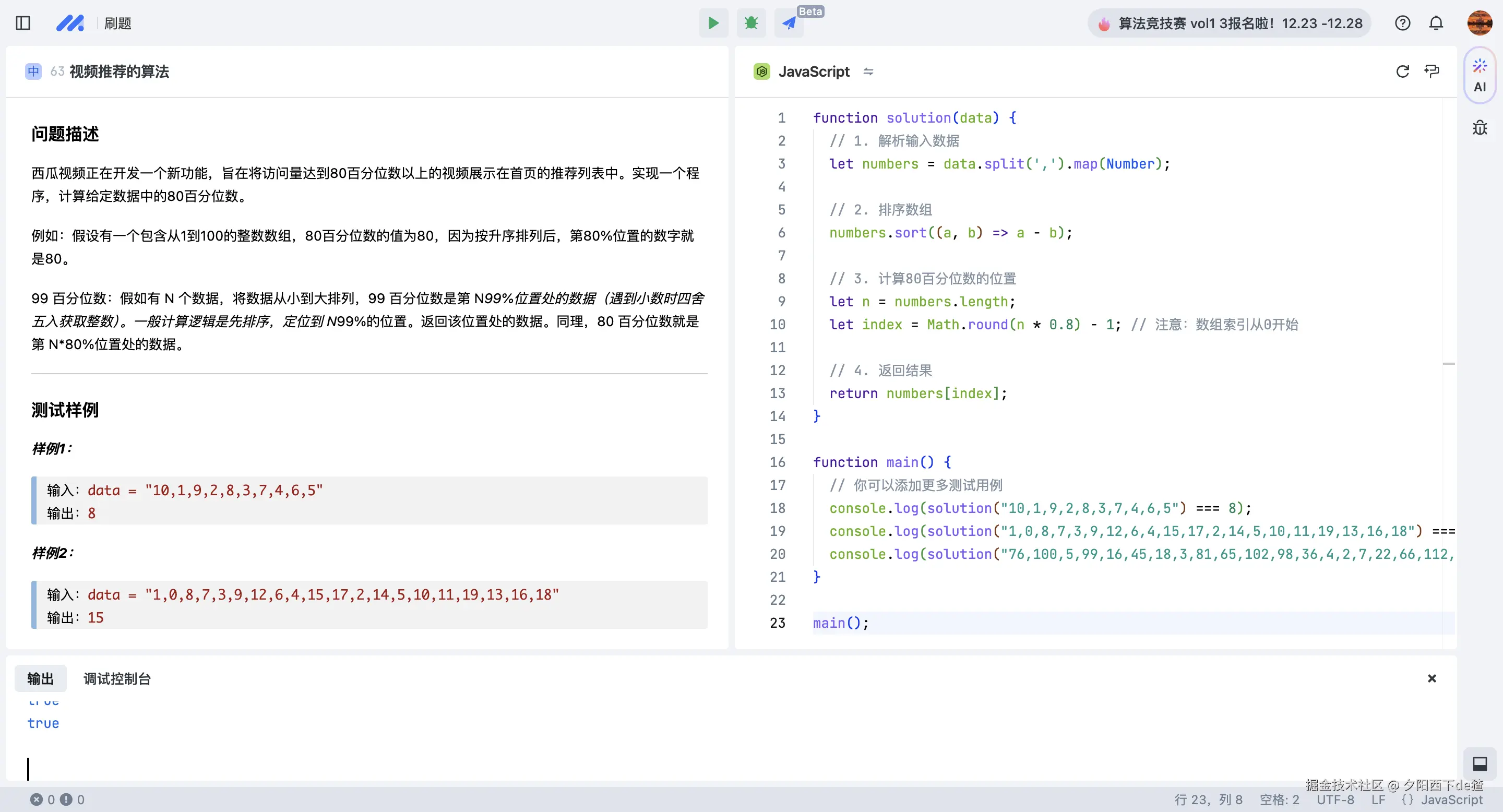Screen dimensions: 1503x812
Task: Start debugging with the green bug icon
Action: pyautogui.click(x=751, y=23)
